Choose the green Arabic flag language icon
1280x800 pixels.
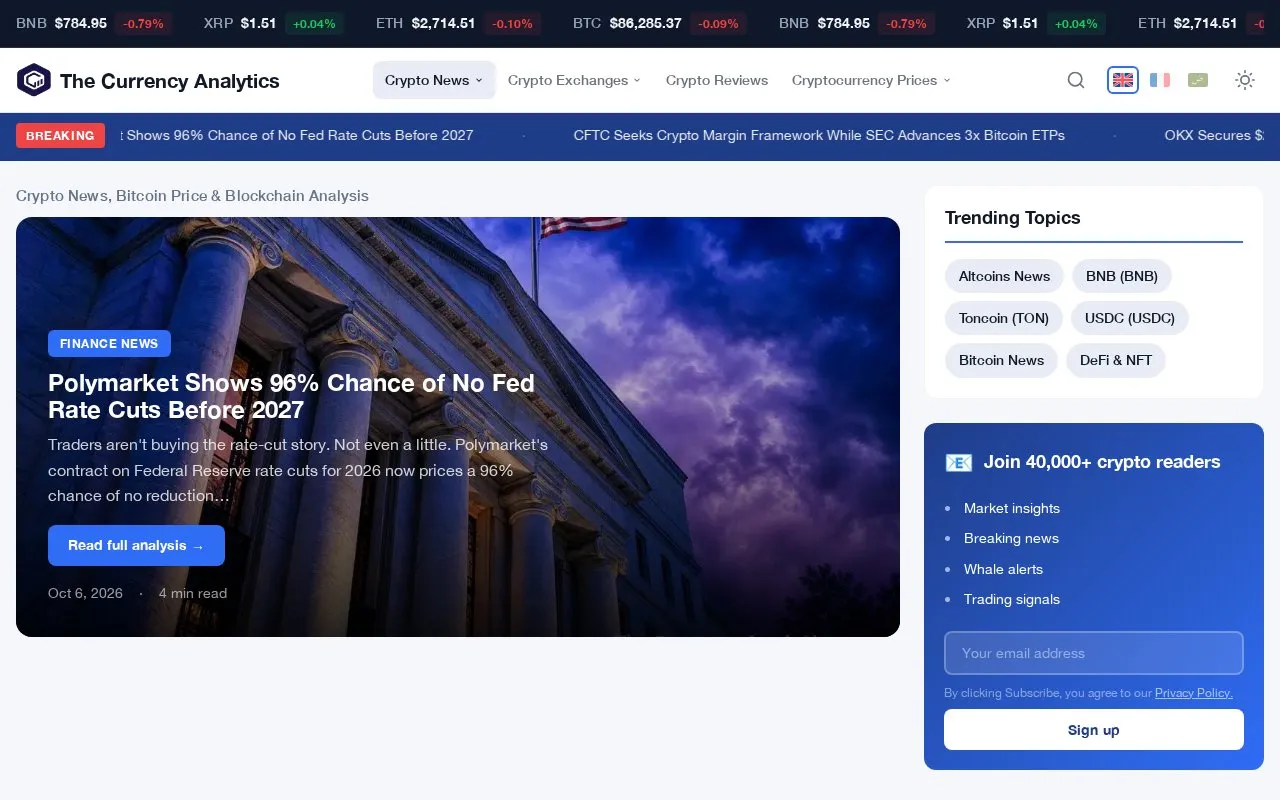click(1198, 80)
